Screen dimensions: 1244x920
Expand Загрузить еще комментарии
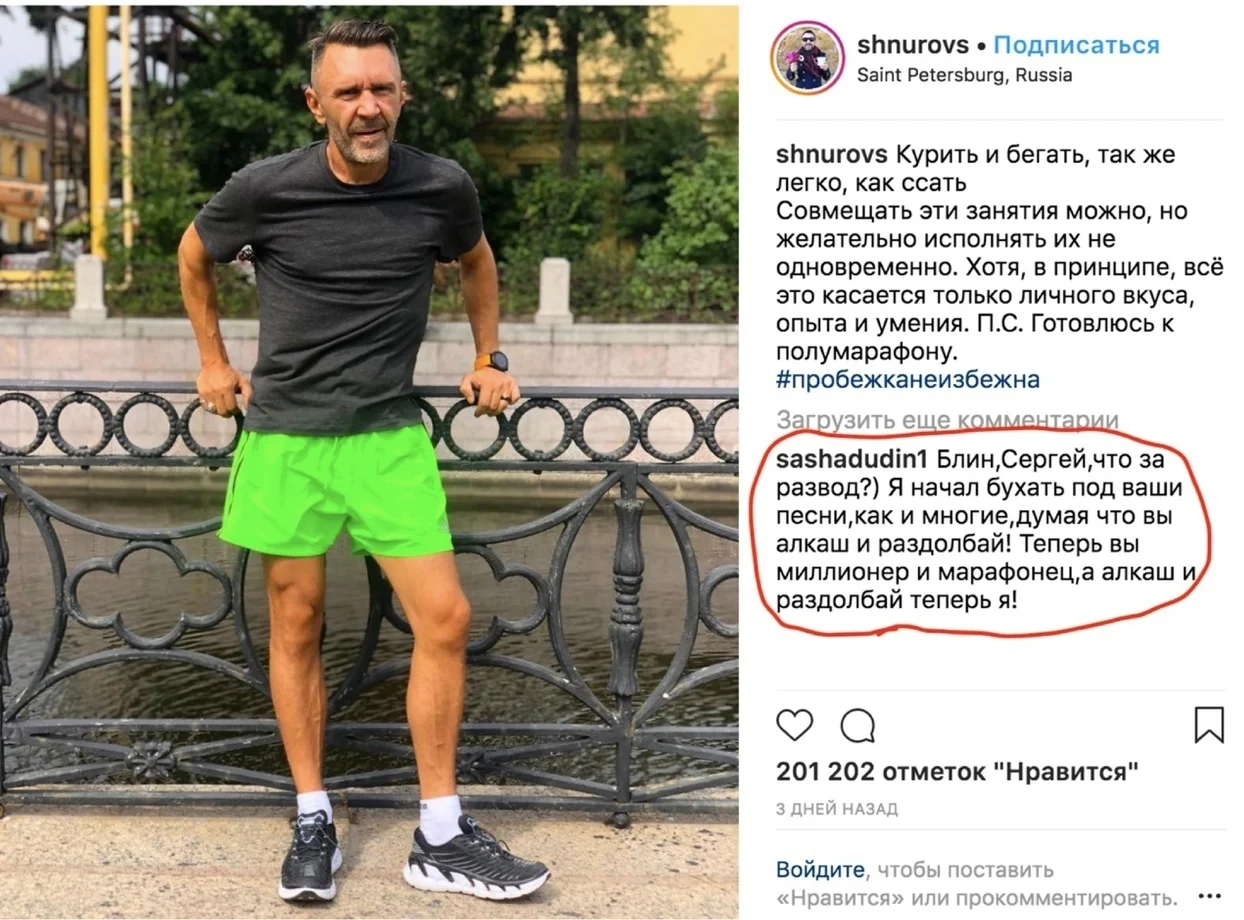coord(947,420)
